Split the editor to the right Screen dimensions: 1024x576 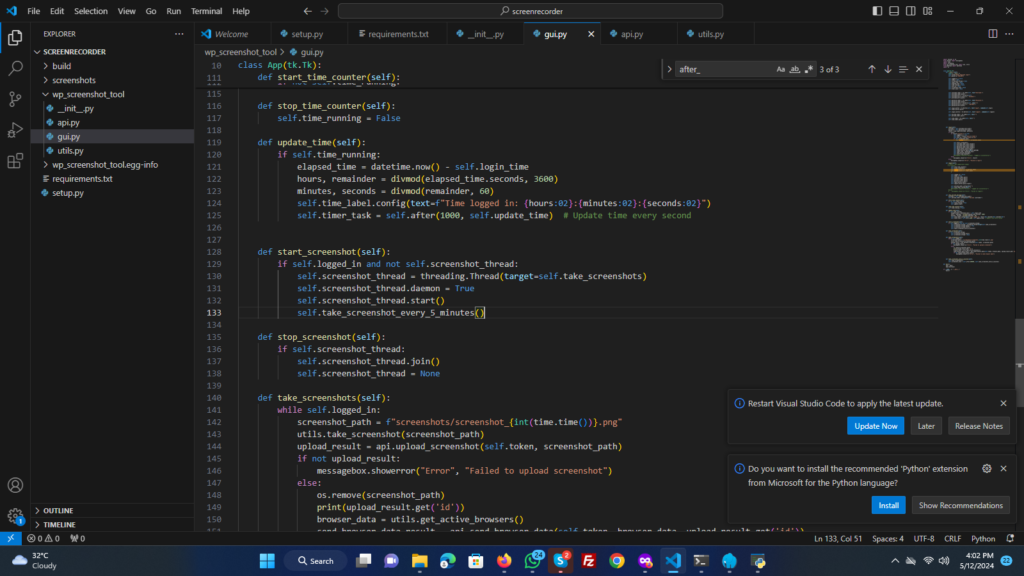pos(993,33)
